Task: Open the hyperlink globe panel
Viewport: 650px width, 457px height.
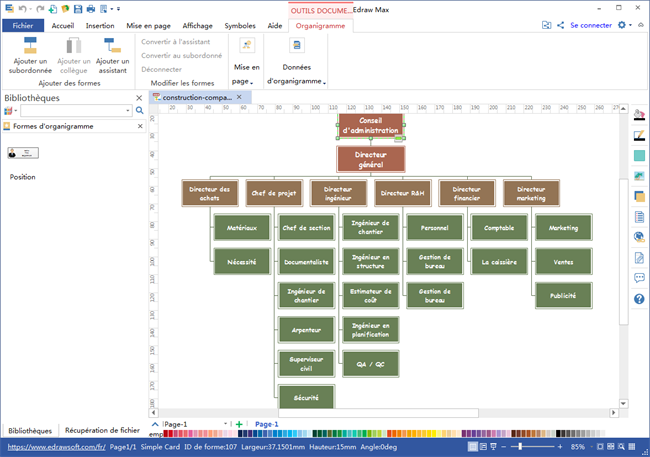Action: 639,237
